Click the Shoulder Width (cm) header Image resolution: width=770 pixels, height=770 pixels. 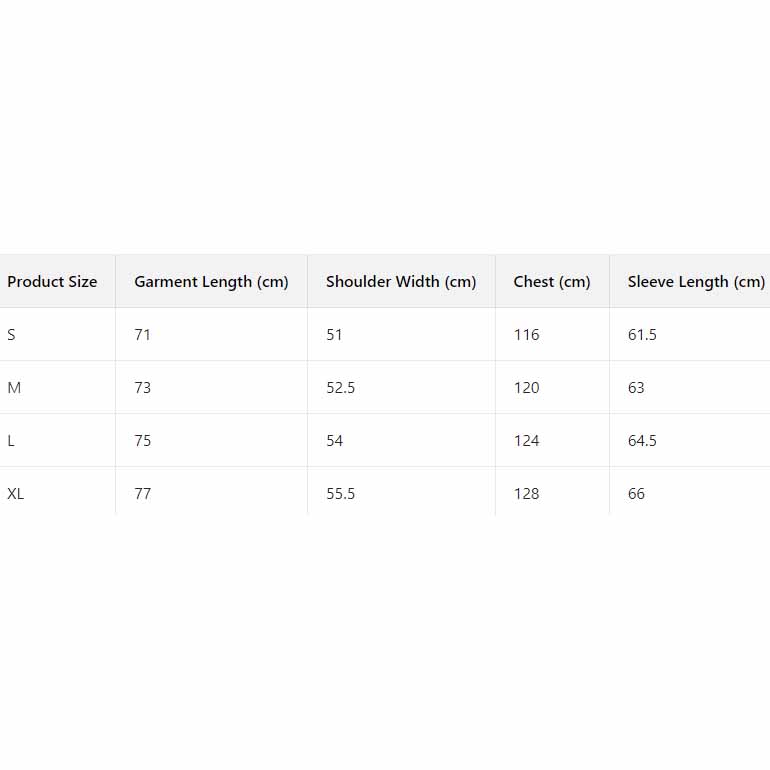click(401, 282)
